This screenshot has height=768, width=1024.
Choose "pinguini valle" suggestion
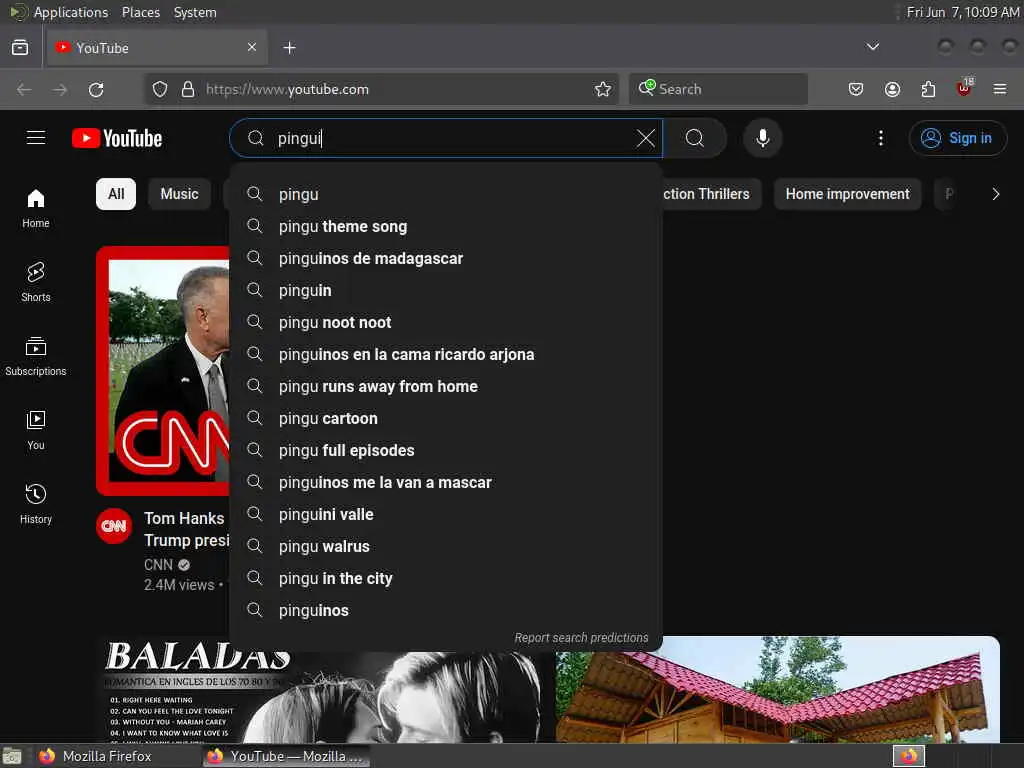click(445, 514)
